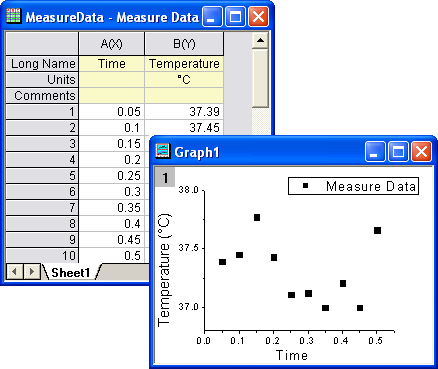Click the Time cell with value 0.4

coord(112,224)
